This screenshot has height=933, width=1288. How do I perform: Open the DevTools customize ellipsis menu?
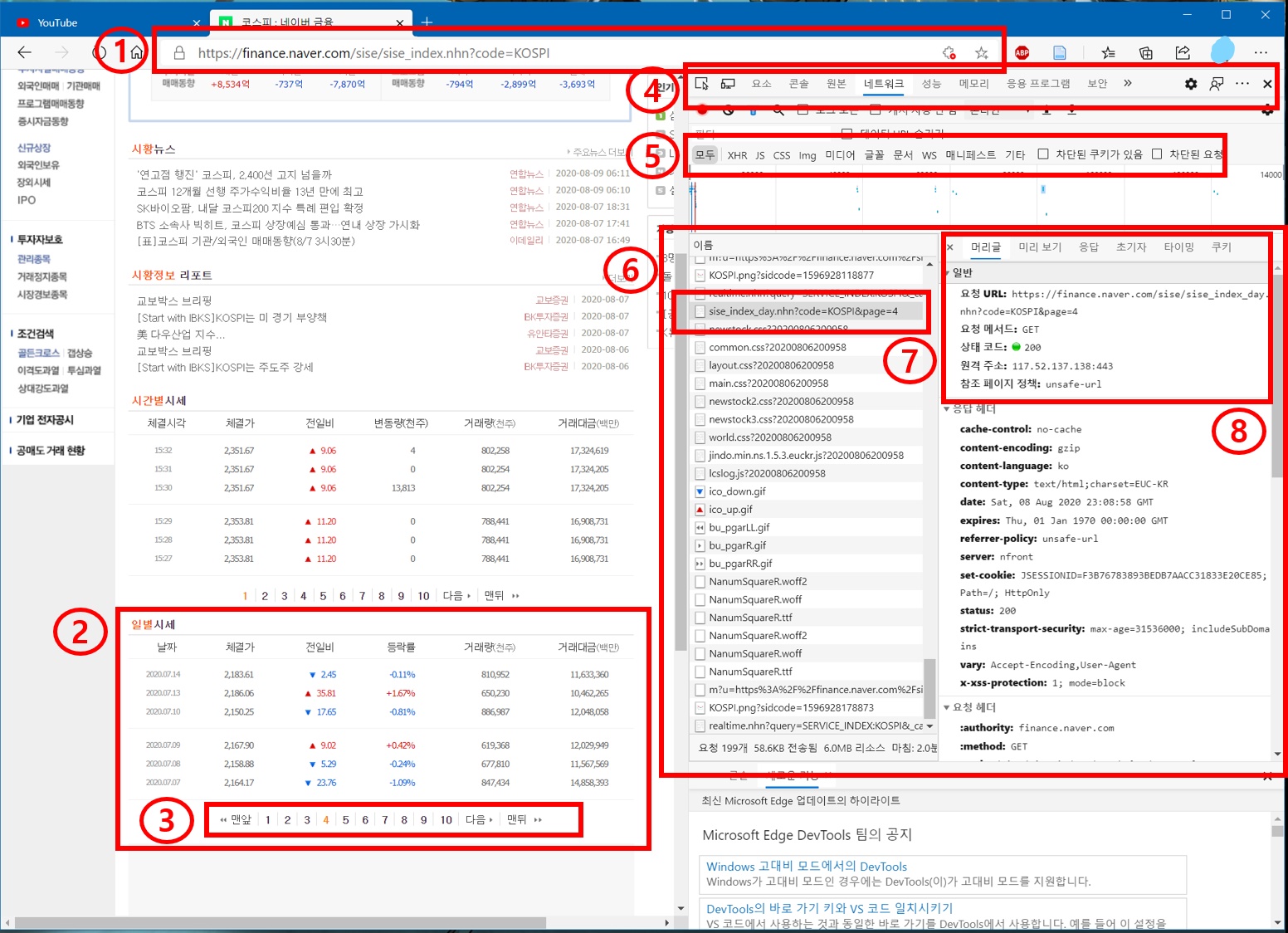click(1242, 83)
